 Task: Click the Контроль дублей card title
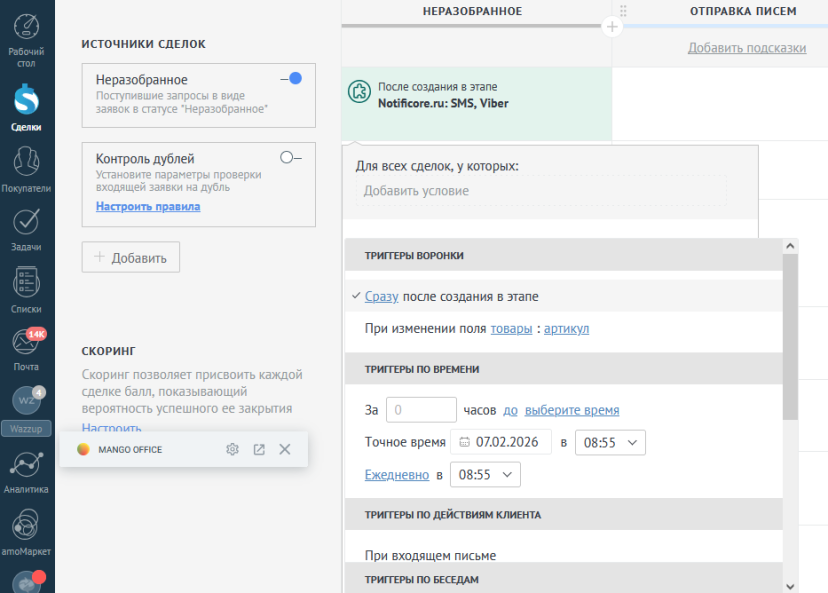[x=145, y=158]
